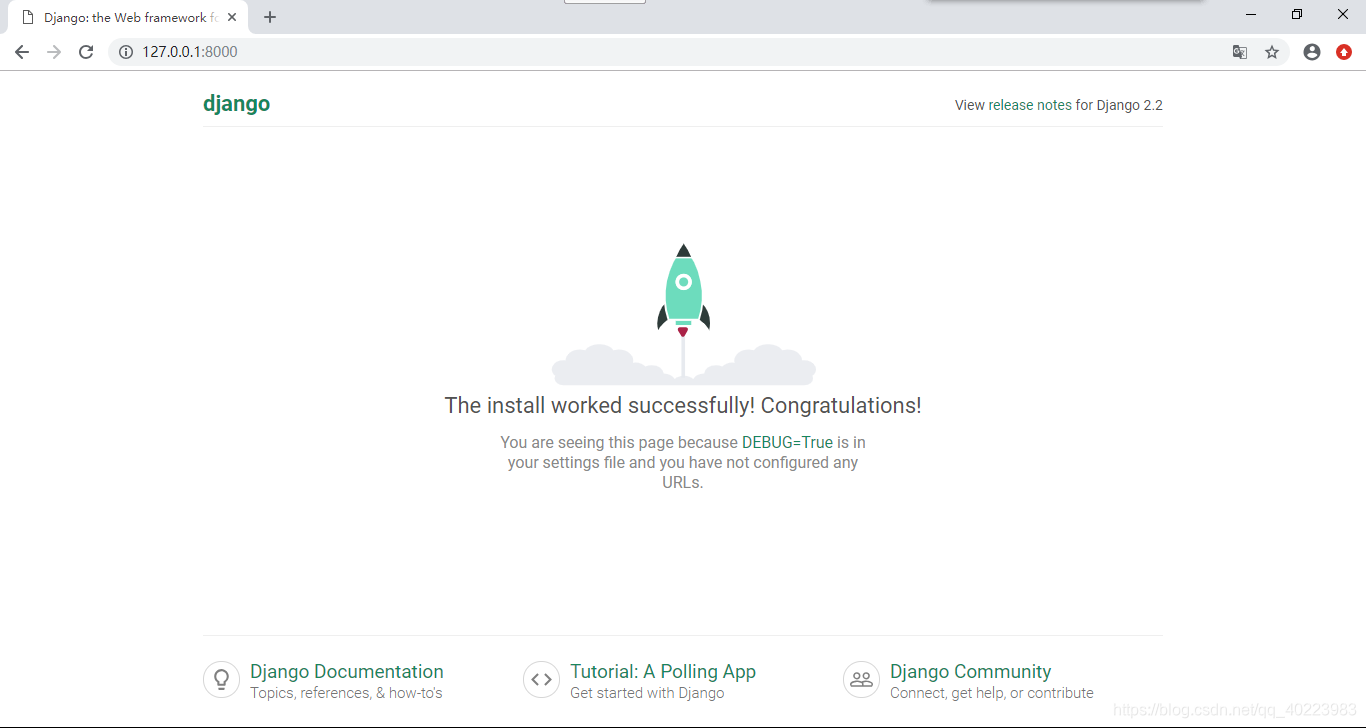Click "Get started with Django" text
This screenshot has width=1366, height=728.
(647, 693)
